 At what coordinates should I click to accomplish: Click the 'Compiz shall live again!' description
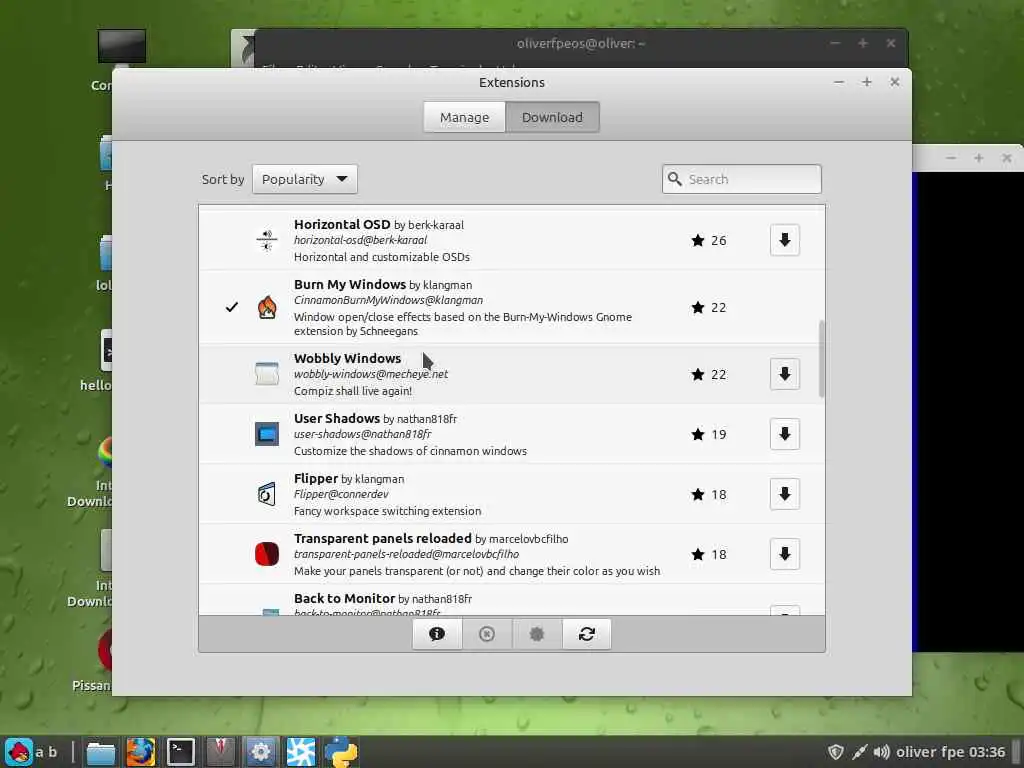pyautogui.click(x=353, y=391)
